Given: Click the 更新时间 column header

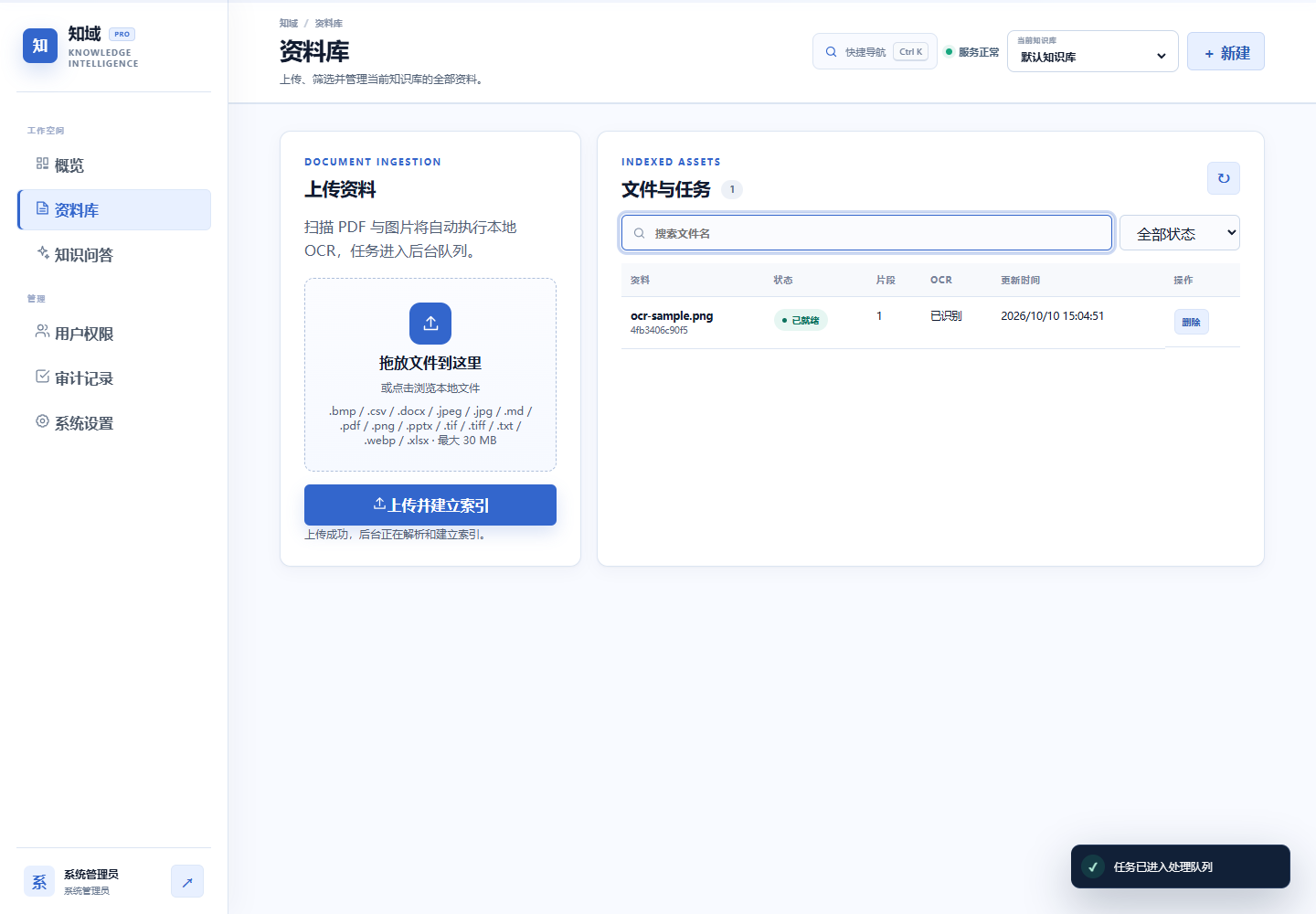Looking at the screenshot, I should point(1020,280).
